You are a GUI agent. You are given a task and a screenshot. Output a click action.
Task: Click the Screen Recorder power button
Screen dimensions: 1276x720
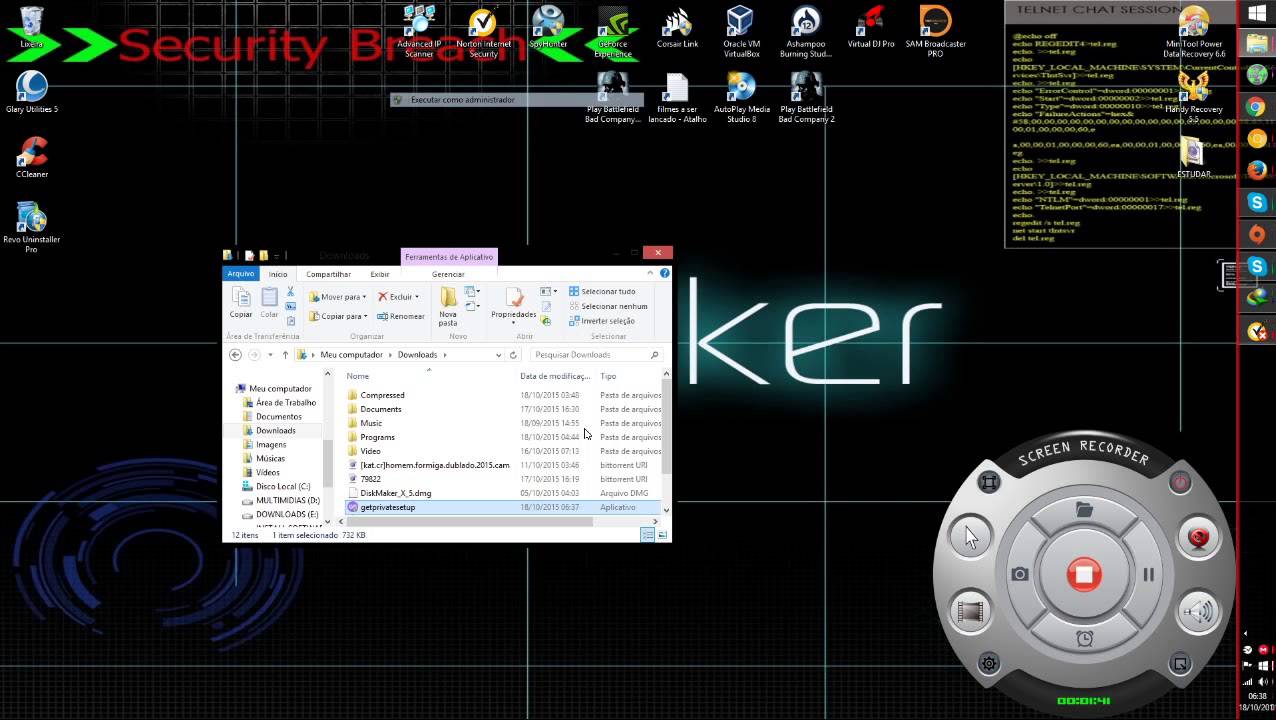[x=1180, y=483]
